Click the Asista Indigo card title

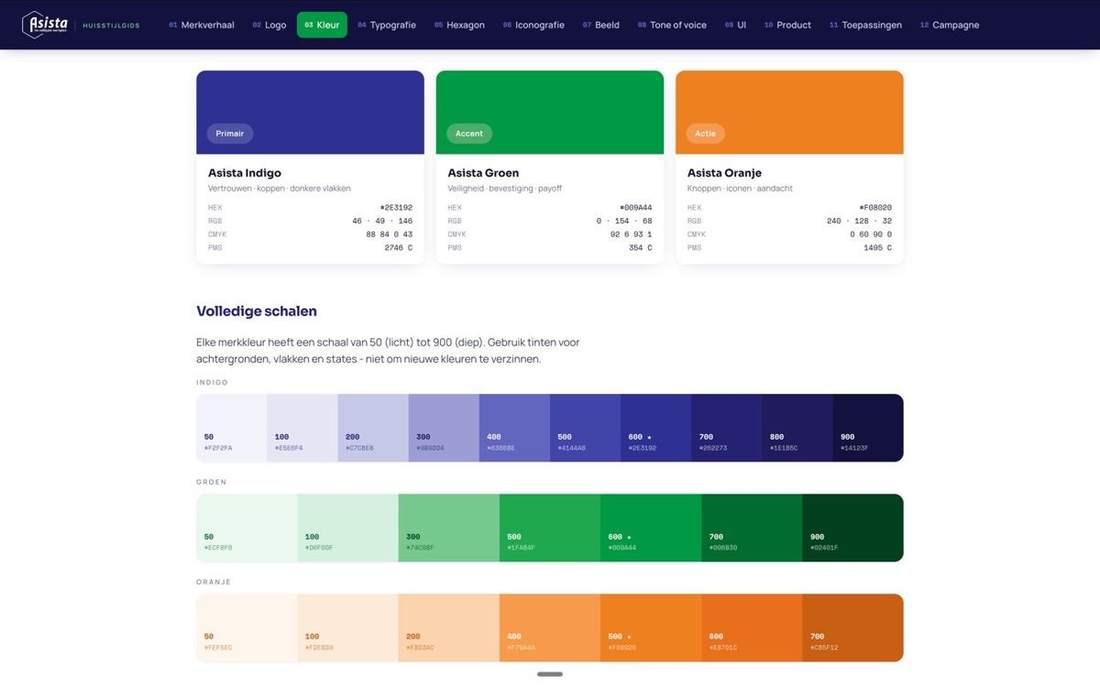(x=244, y=173)
